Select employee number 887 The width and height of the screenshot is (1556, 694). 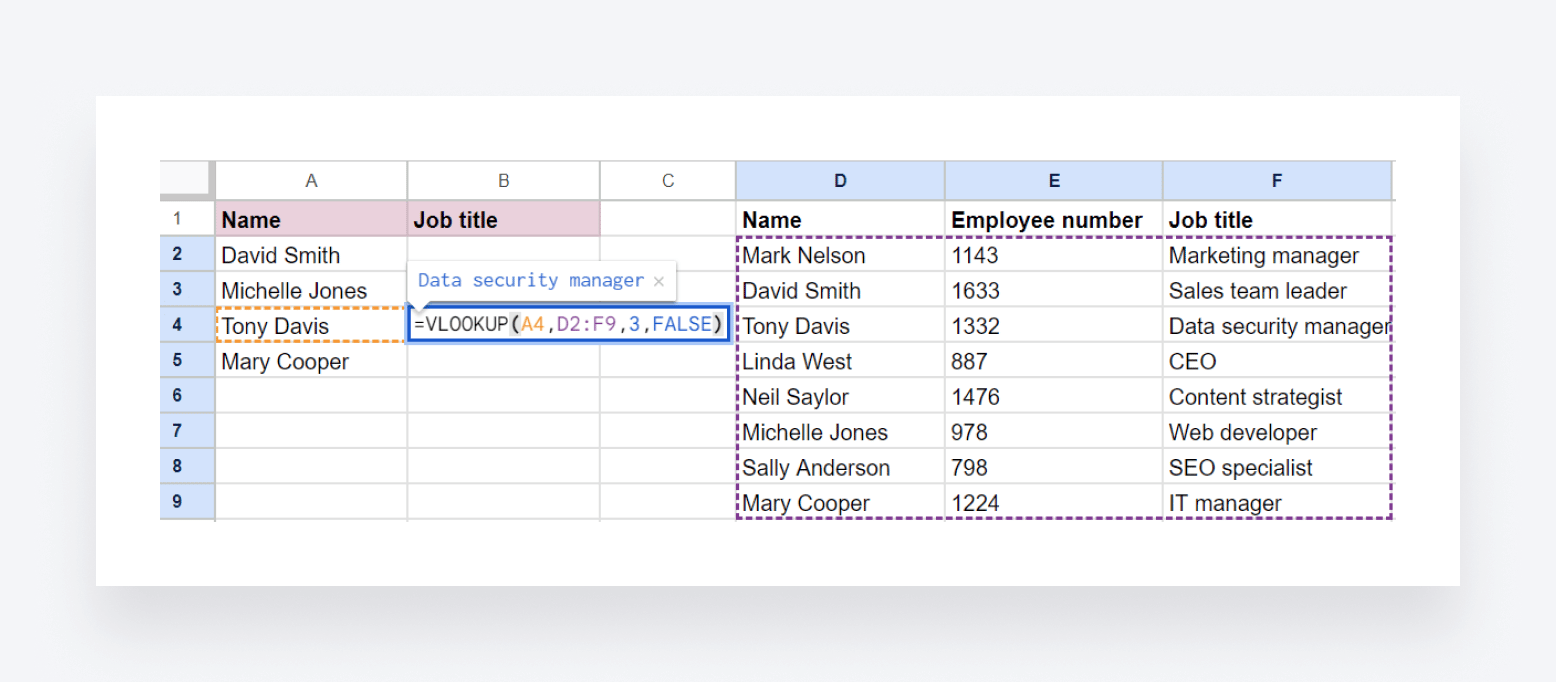point(1054,361)
